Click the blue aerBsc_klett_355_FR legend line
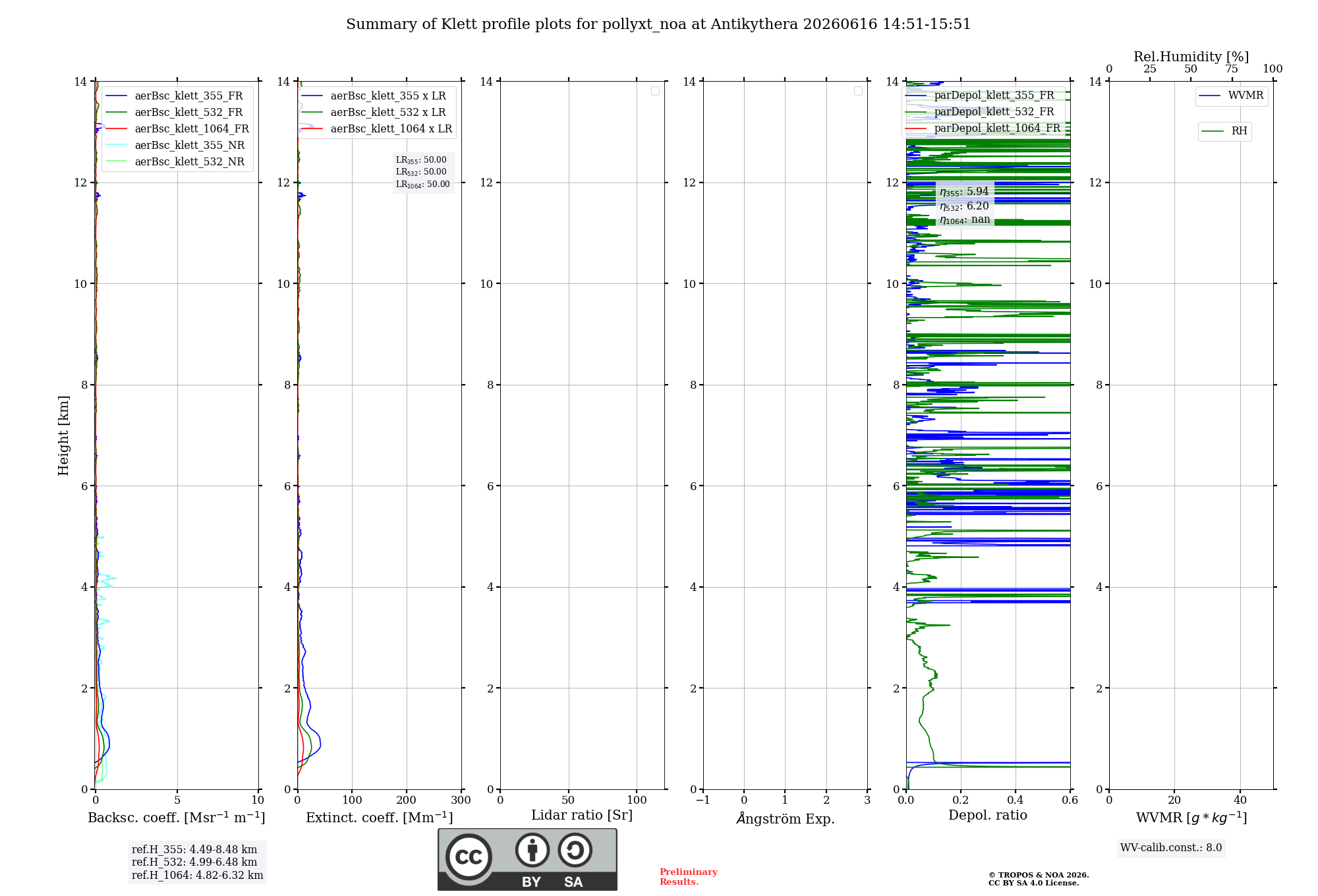This screenshot has width=1318, height=896. click(116, 96)
